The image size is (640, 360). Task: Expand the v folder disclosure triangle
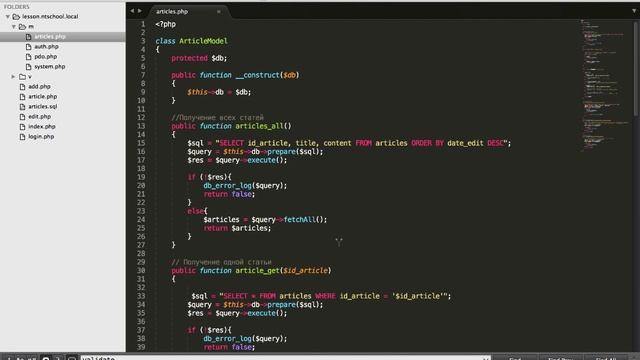click(x=13, y=77)
